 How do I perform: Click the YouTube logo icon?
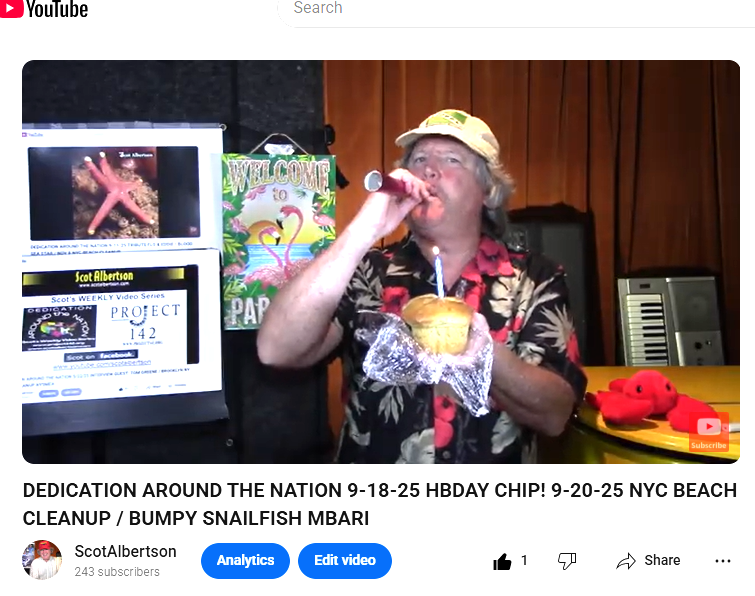coord(11,8)
